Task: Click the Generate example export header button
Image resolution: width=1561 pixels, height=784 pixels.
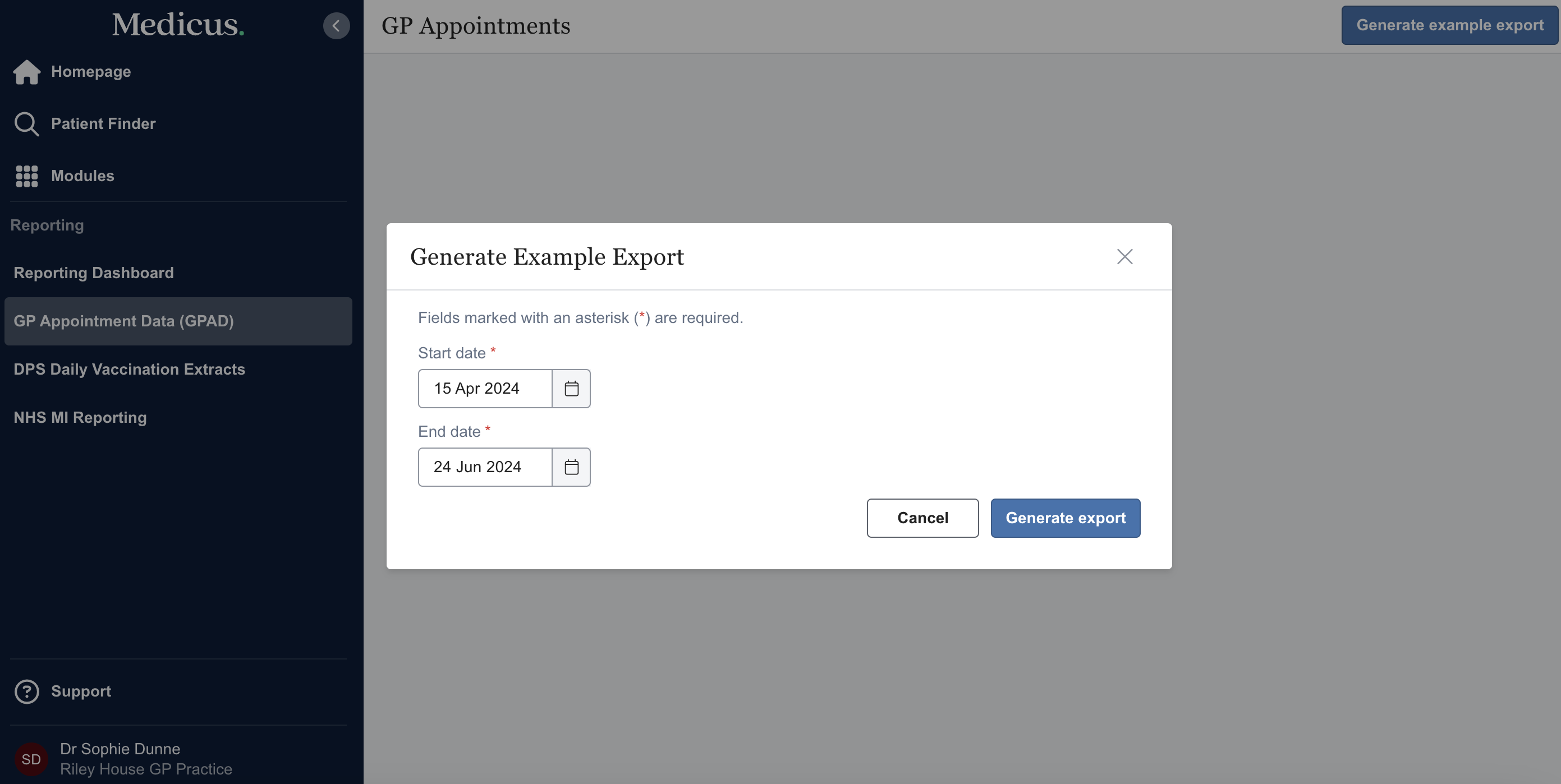Action: click(1449, 25)
